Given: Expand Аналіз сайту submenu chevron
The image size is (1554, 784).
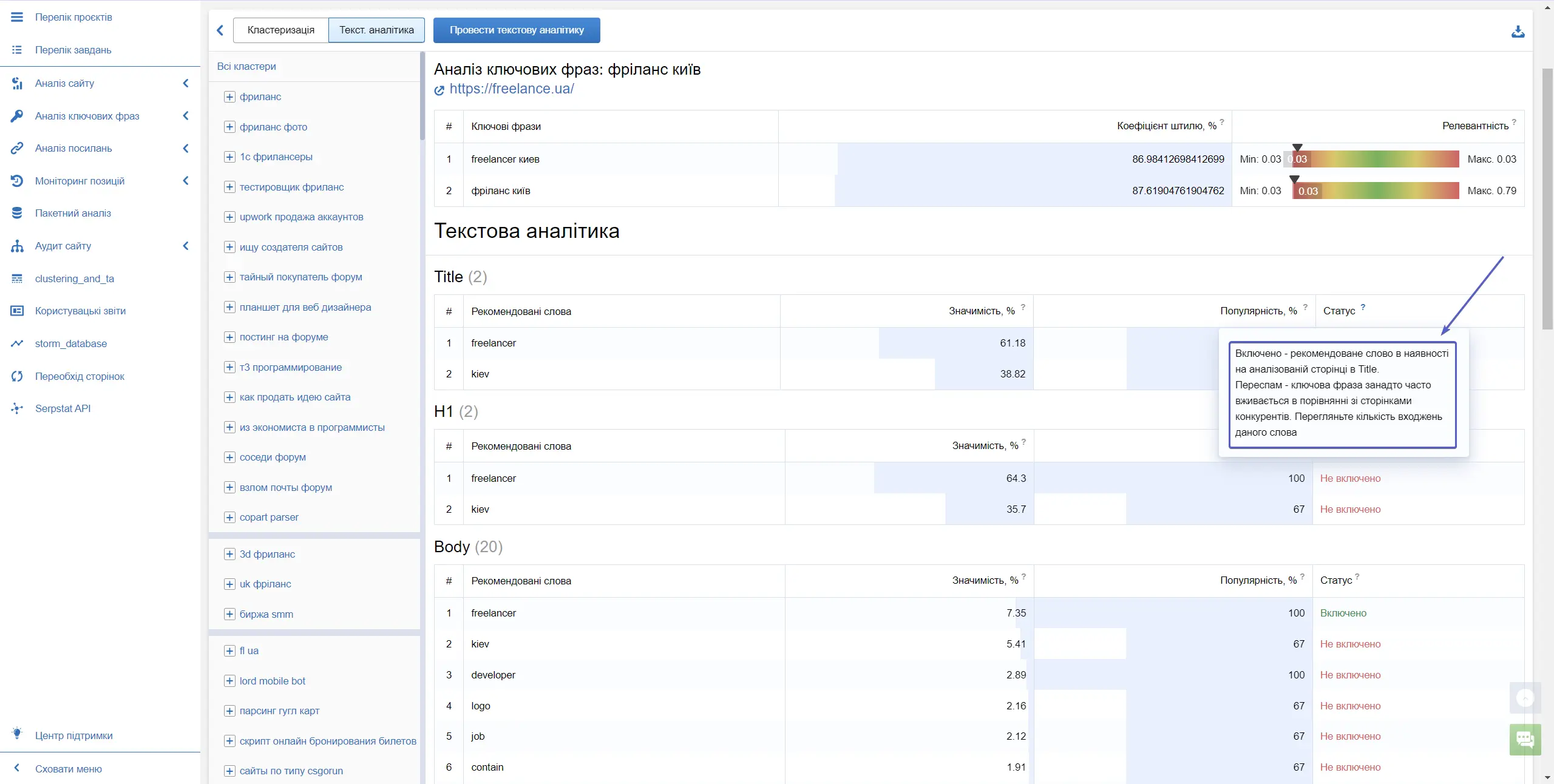Looking at the screenshot, I should tap(186, 83).
